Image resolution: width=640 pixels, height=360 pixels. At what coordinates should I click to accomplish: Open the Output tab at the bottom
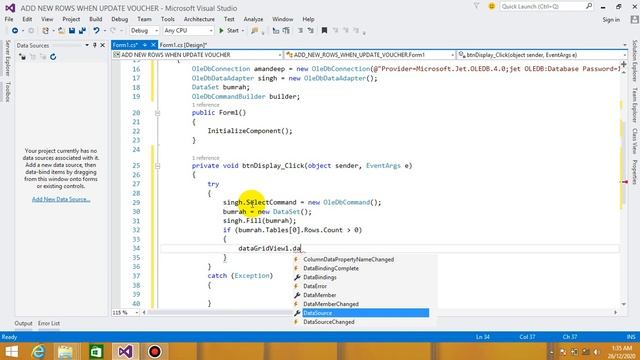click(x=23, y=323)
